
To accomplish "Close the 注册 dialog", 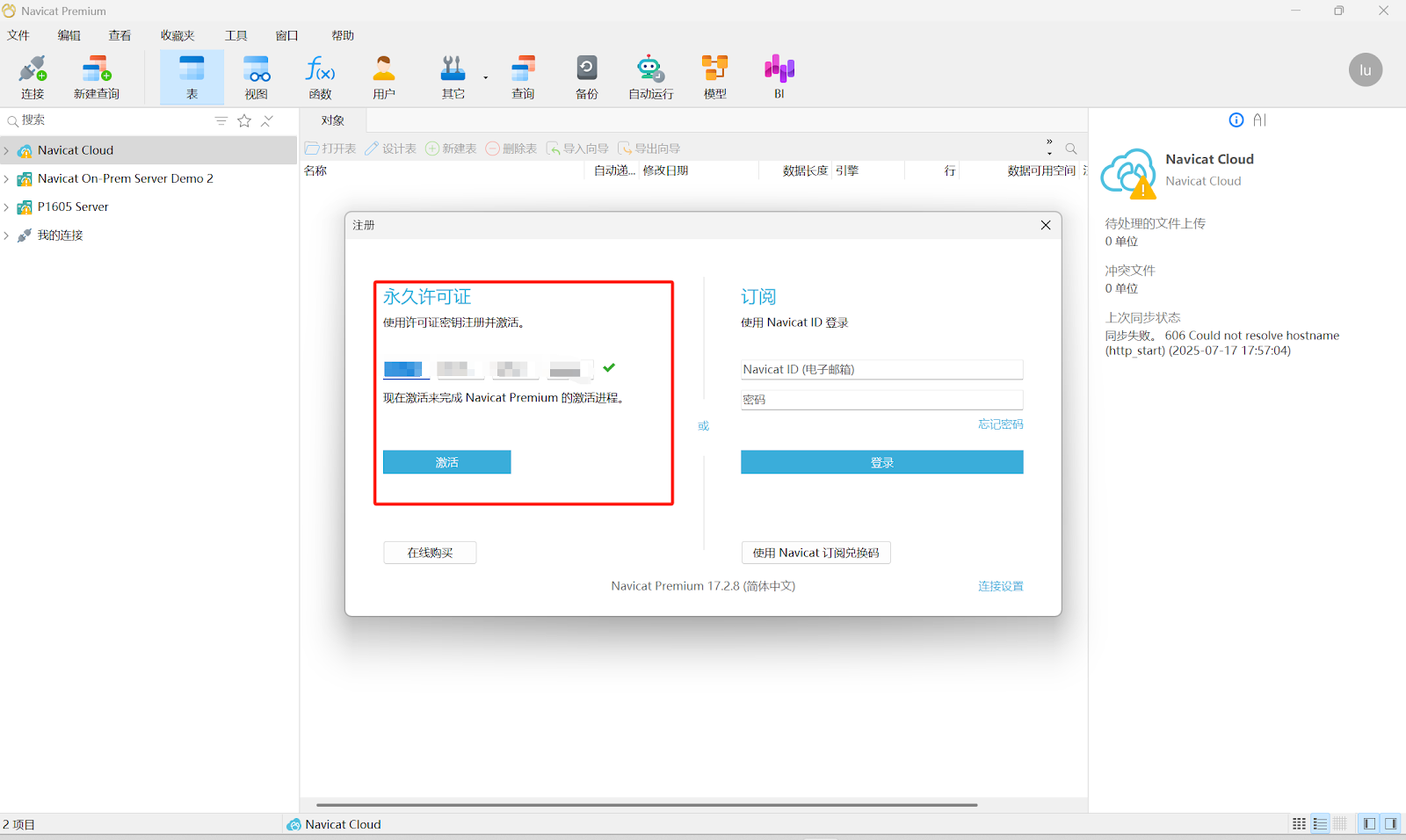I will 1046,225.
